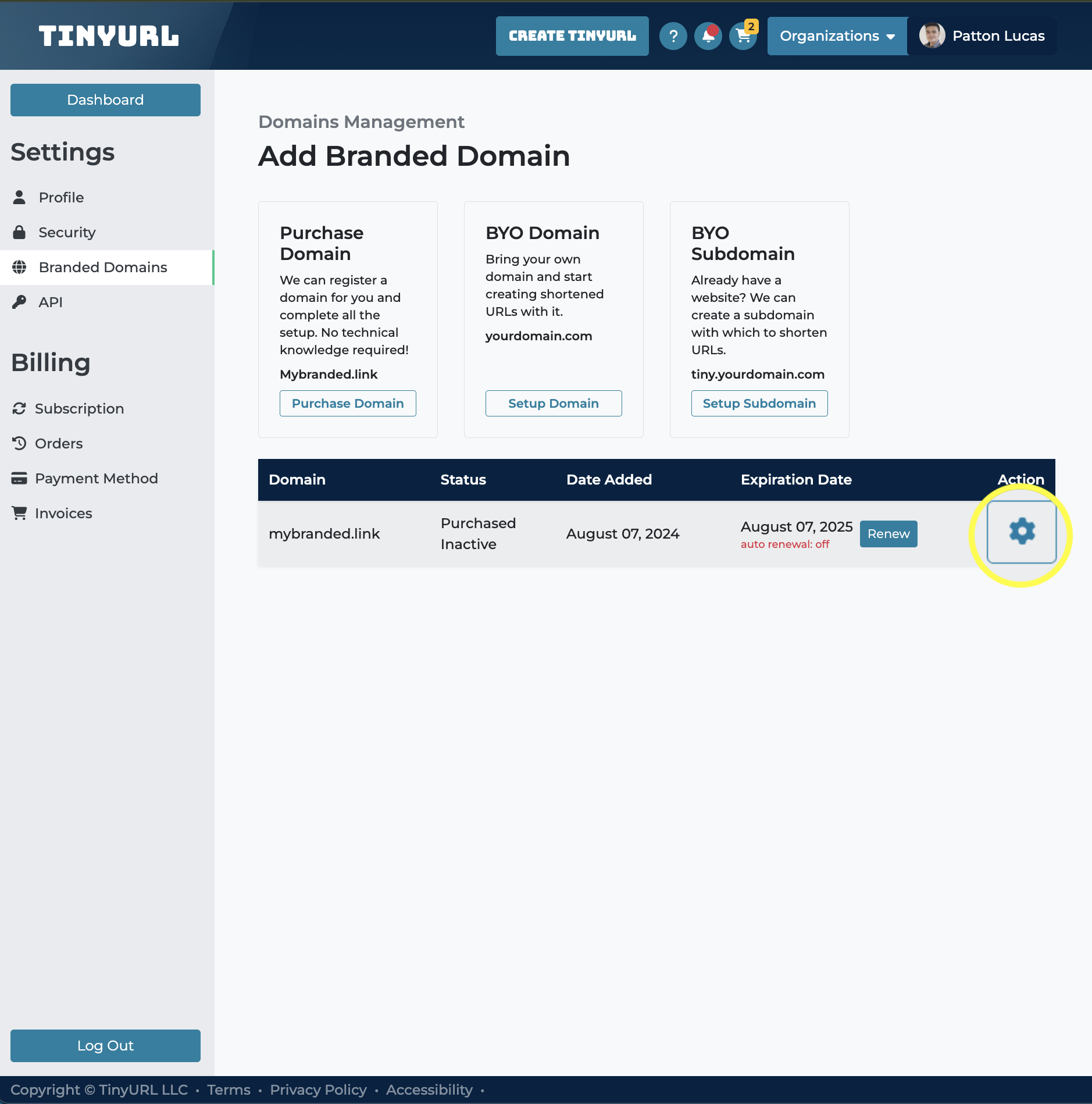This screenshot has width=1092, height=1104.
Task: Renew the mybranded.link domain
Action: click(x=888, y=534)
